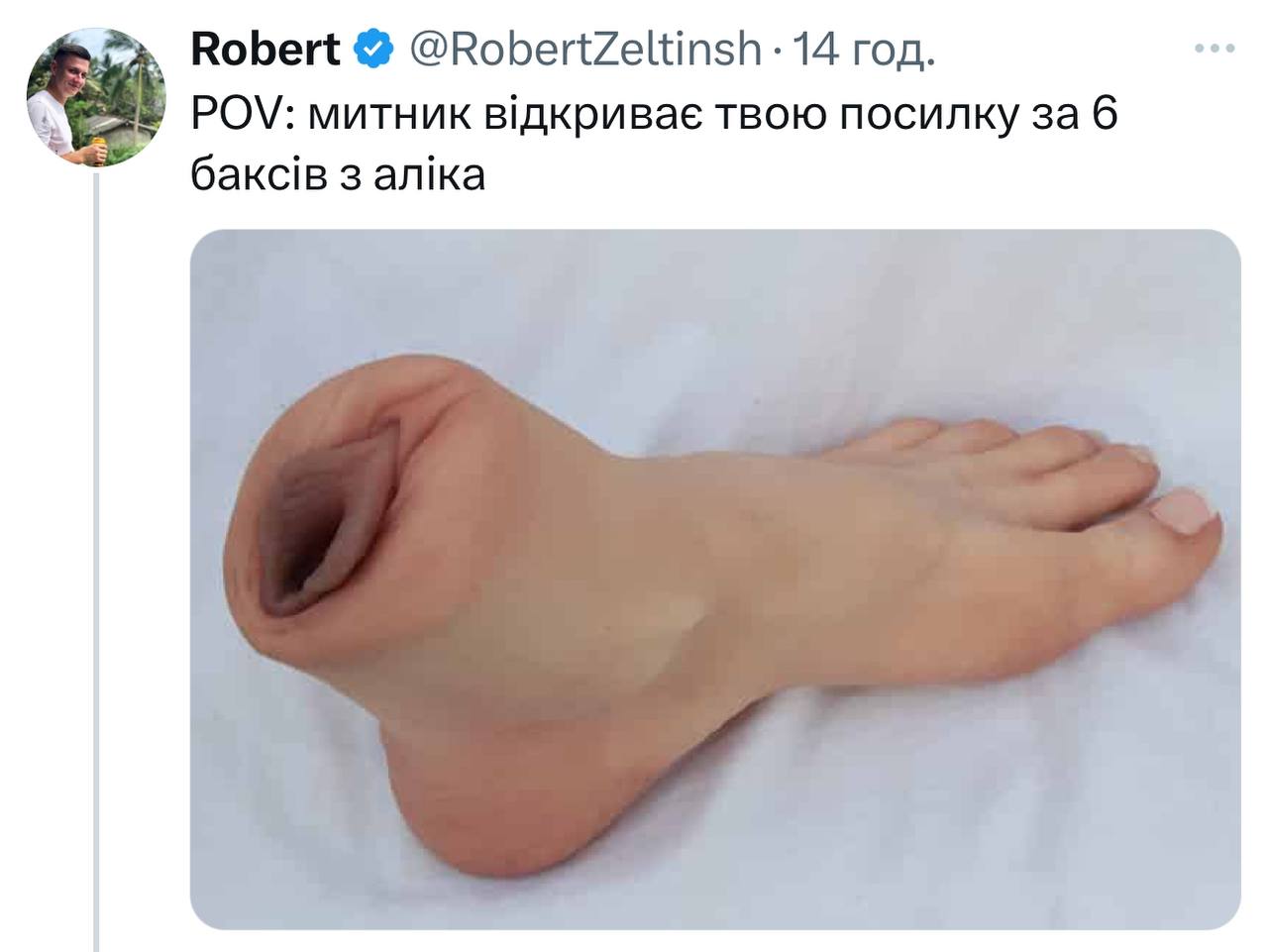
Task: Open the tweet via the '14 год.' timestamp
Action: [864, 50]
